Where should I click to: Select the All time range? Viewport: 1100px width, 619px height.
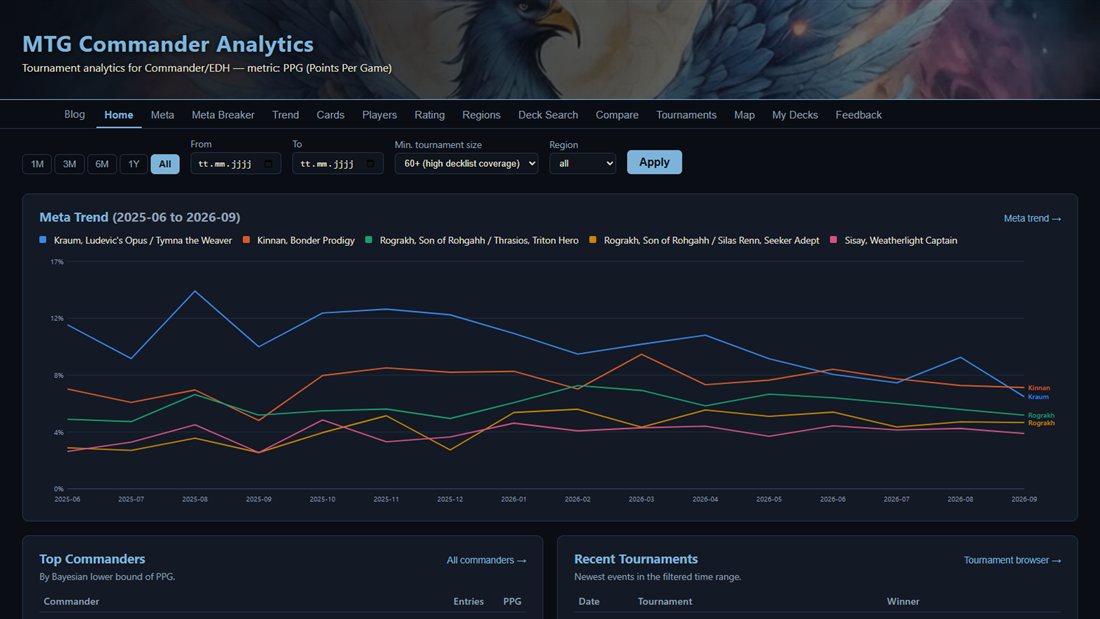(x=165, y=164)
